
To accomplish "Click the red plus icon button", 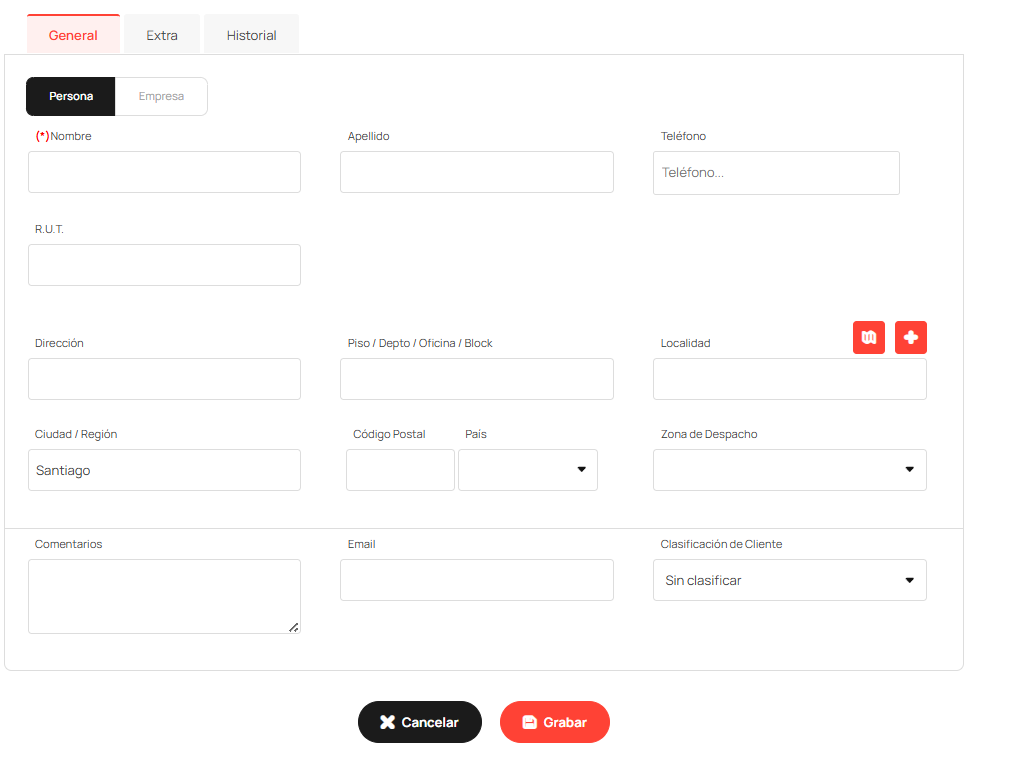I will pos(910,338).
